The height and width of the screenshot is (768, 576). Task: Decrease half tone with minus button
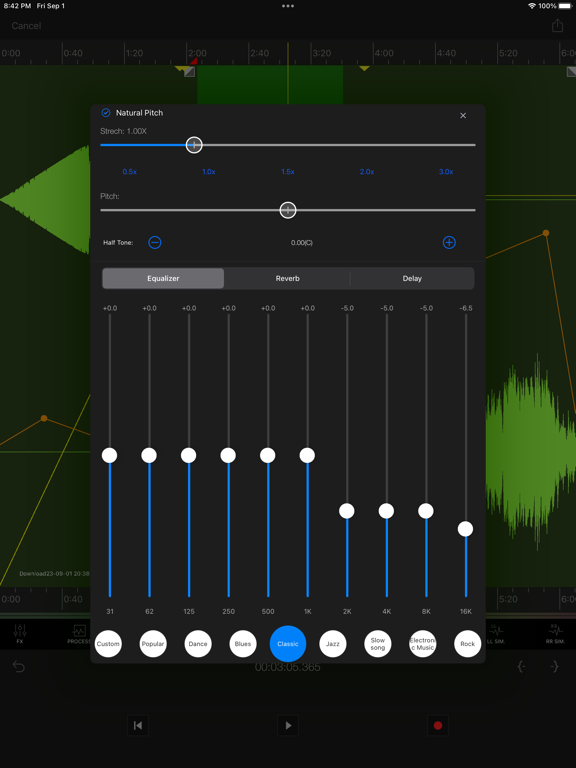coord(155,242)
